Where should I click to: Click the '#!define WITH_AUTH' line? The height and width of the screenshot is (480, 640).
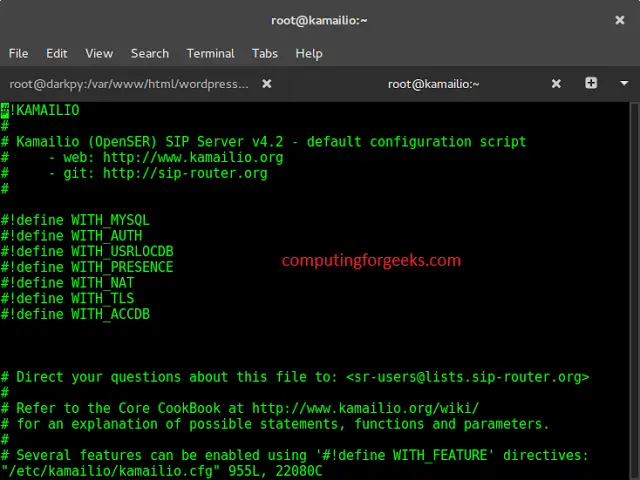pos(71,236)
